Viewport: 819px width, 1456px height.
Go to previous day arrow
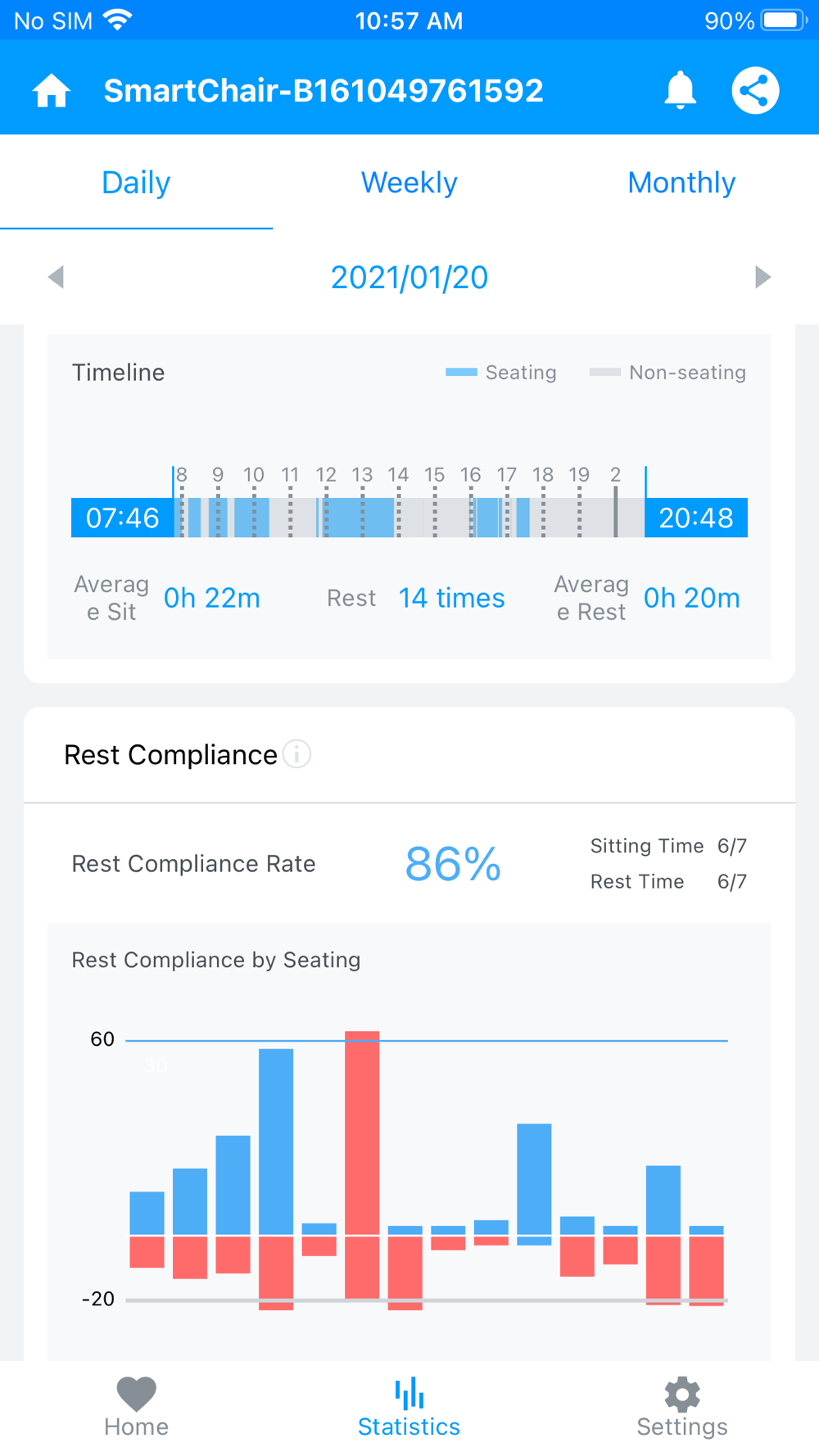56,277
